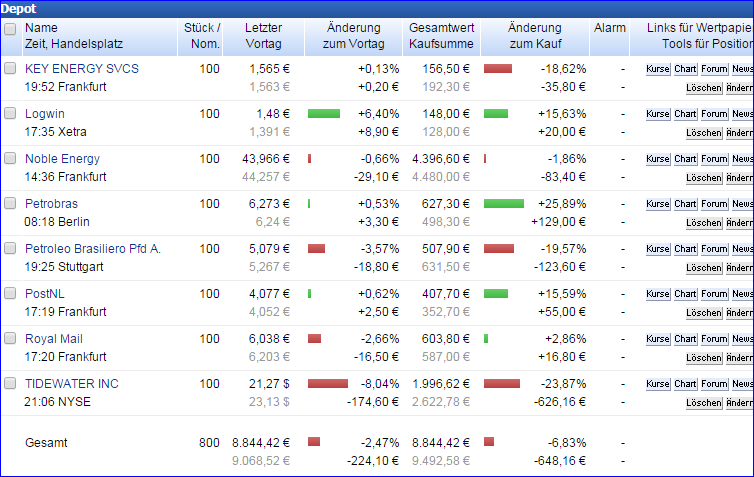Toggle the select-all checkbox in header
The height and width of the screenshot is (477, 754).
(10, 29)
